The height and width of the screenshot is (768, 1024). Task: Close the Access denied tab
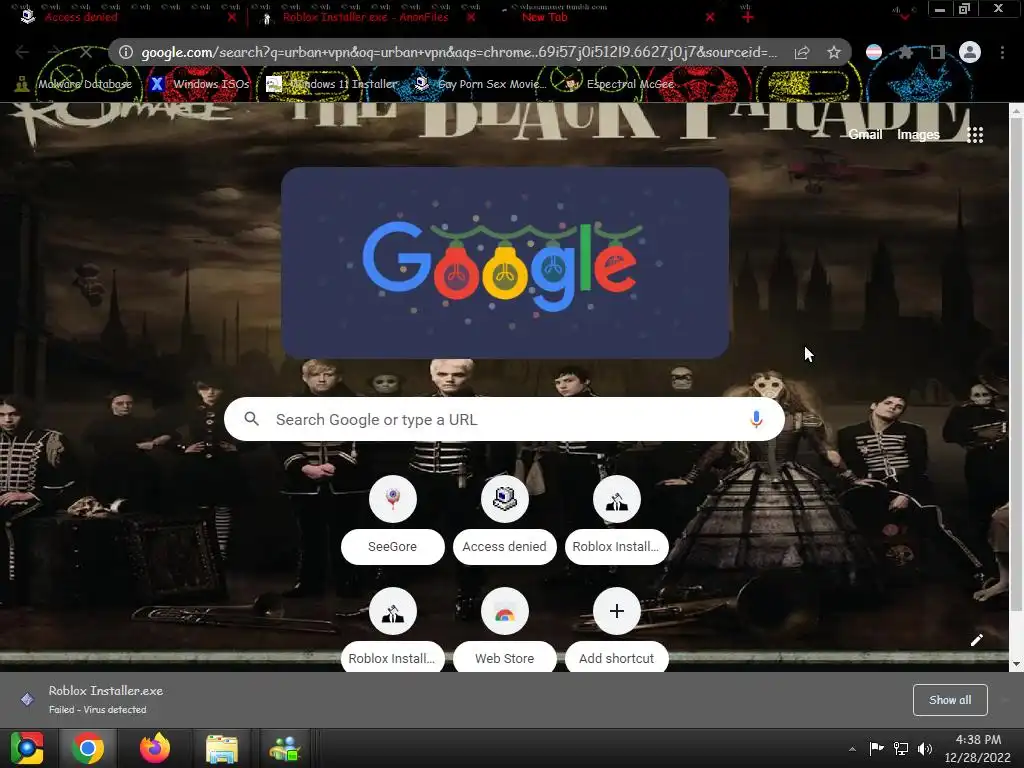(x=232, y=17)
